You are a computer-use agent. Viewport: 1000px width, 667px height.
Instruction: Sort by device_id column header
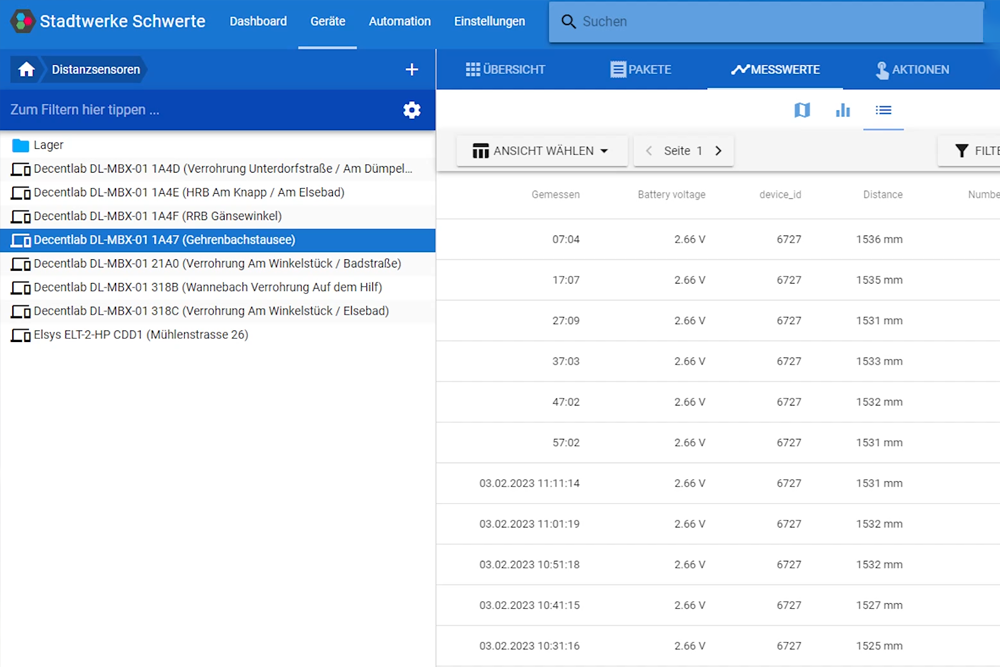780,194
